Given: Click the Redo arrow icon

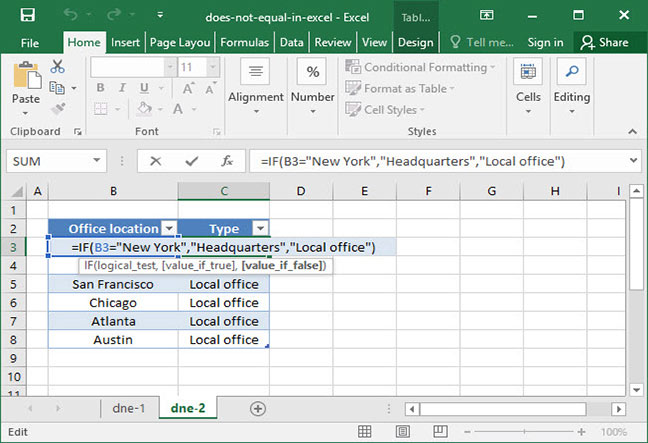Looking at the screenshot, I should (x=114, y=15).
